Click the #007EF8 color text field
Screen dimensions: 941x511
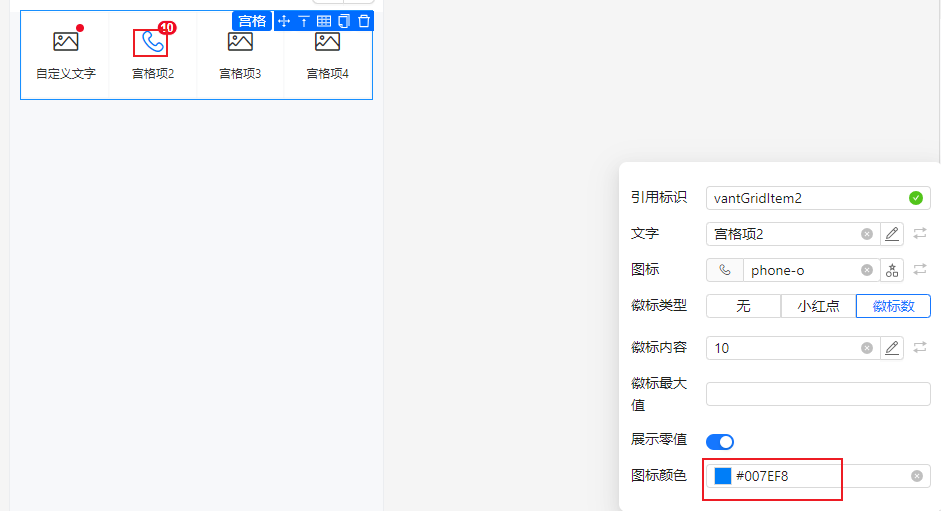(819, 476)
